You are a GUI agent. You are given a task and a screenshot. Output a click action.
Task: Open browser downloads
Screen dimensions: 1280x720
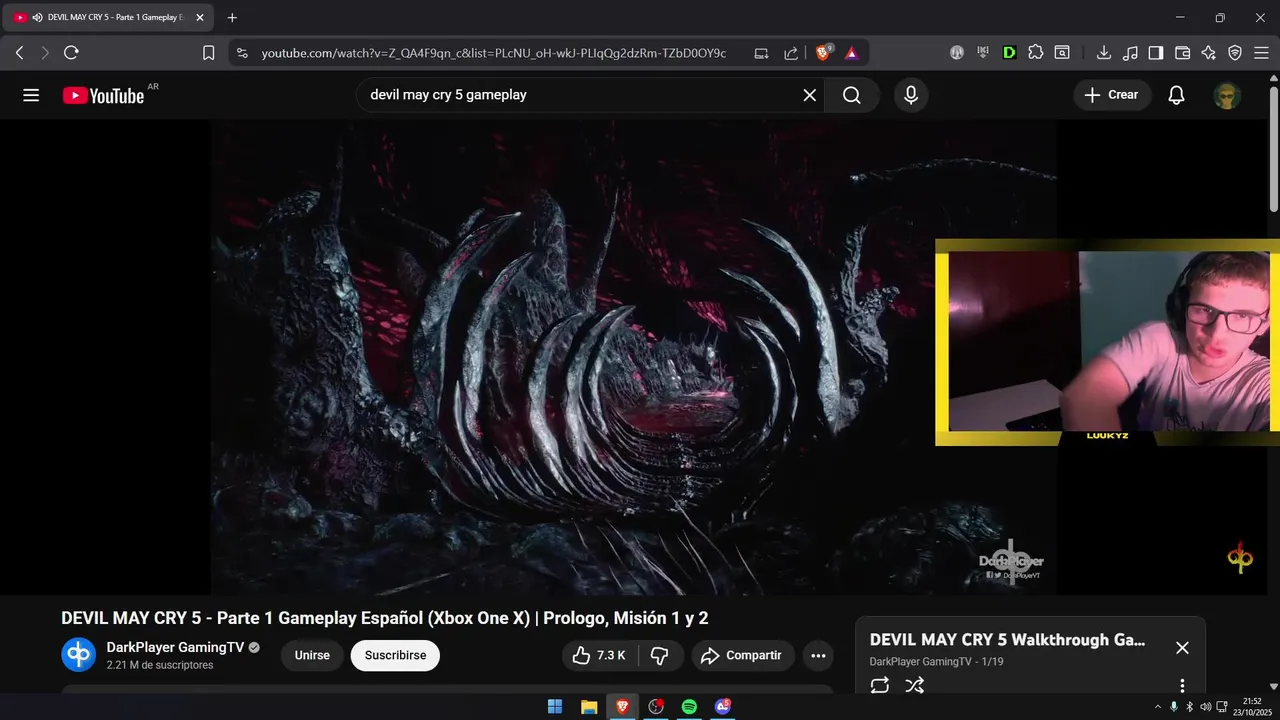[x=1104, y=53]
